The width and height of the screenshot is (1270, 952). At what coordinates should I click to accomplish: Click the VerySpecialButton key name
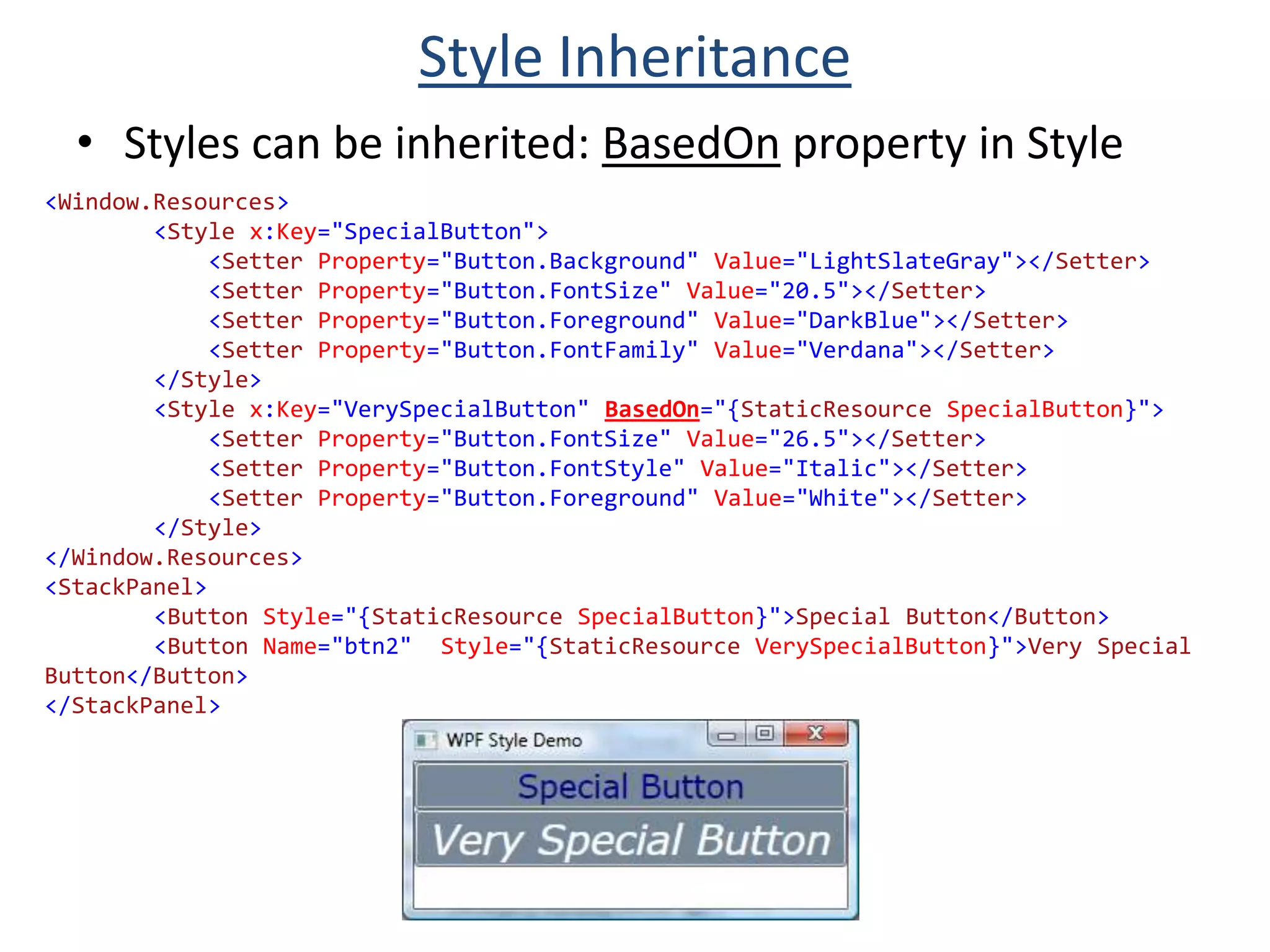point(460,410)
